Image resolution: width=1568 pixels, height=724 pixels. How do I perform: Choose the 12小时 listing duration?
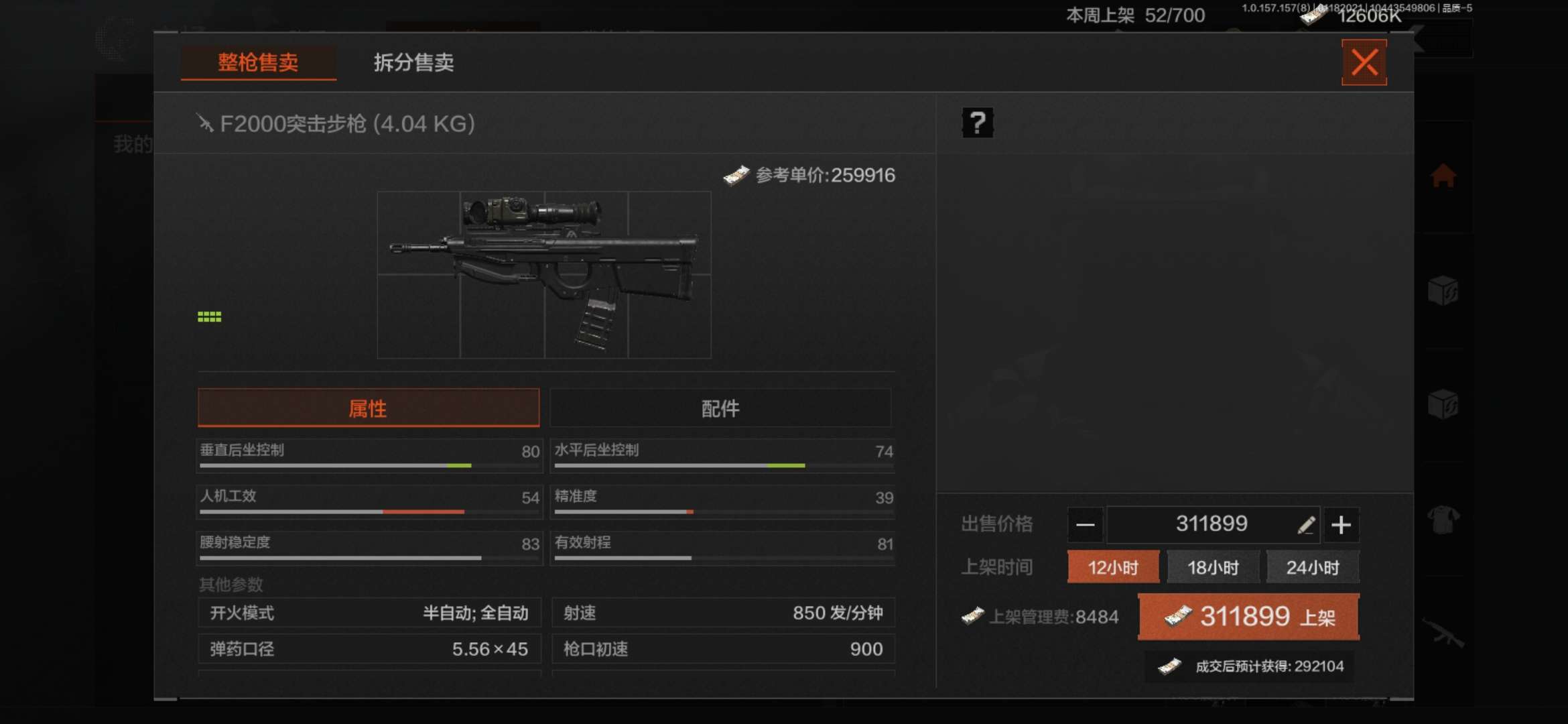1113,567
